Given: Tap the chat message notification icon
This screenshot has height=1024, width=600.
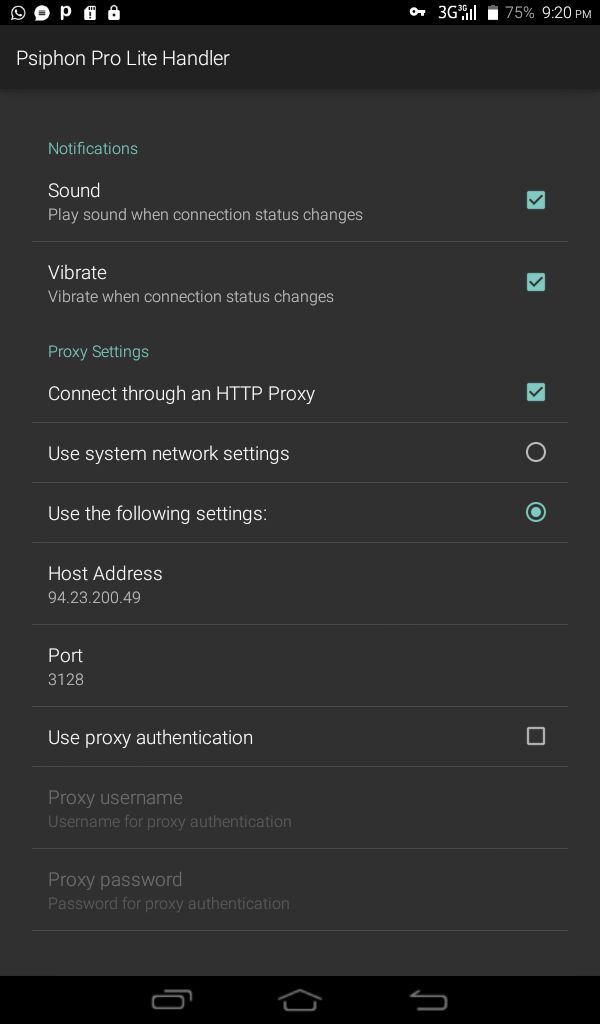Looking at the screenshot, I should 42,13.
